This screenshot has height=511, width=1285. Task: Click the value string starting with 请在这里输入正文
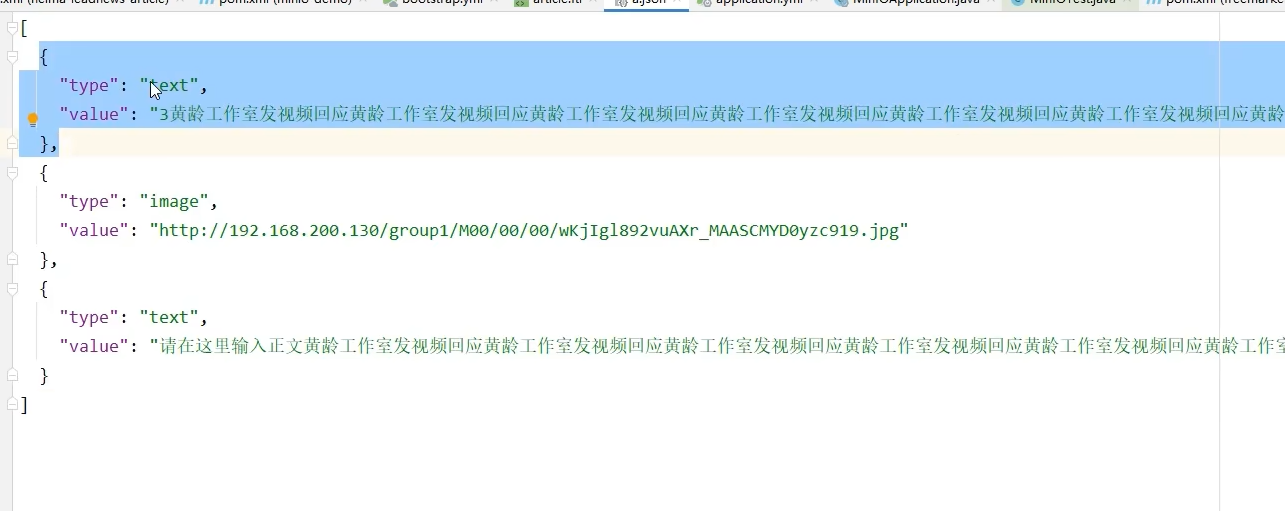717,346
